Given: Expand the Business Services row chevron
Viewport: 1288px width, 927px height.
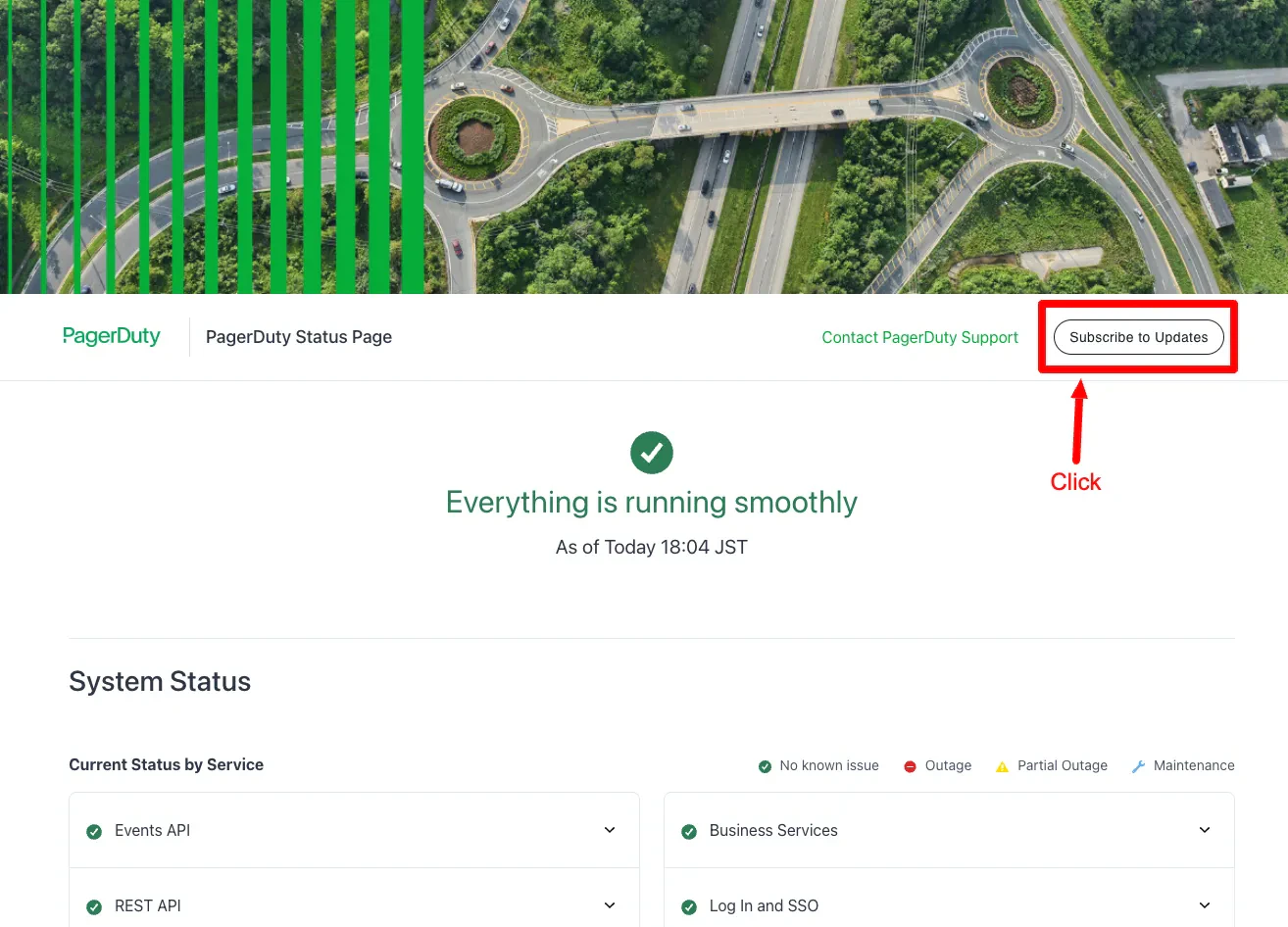Looking at the screenshot, I should pos(1205,830).
